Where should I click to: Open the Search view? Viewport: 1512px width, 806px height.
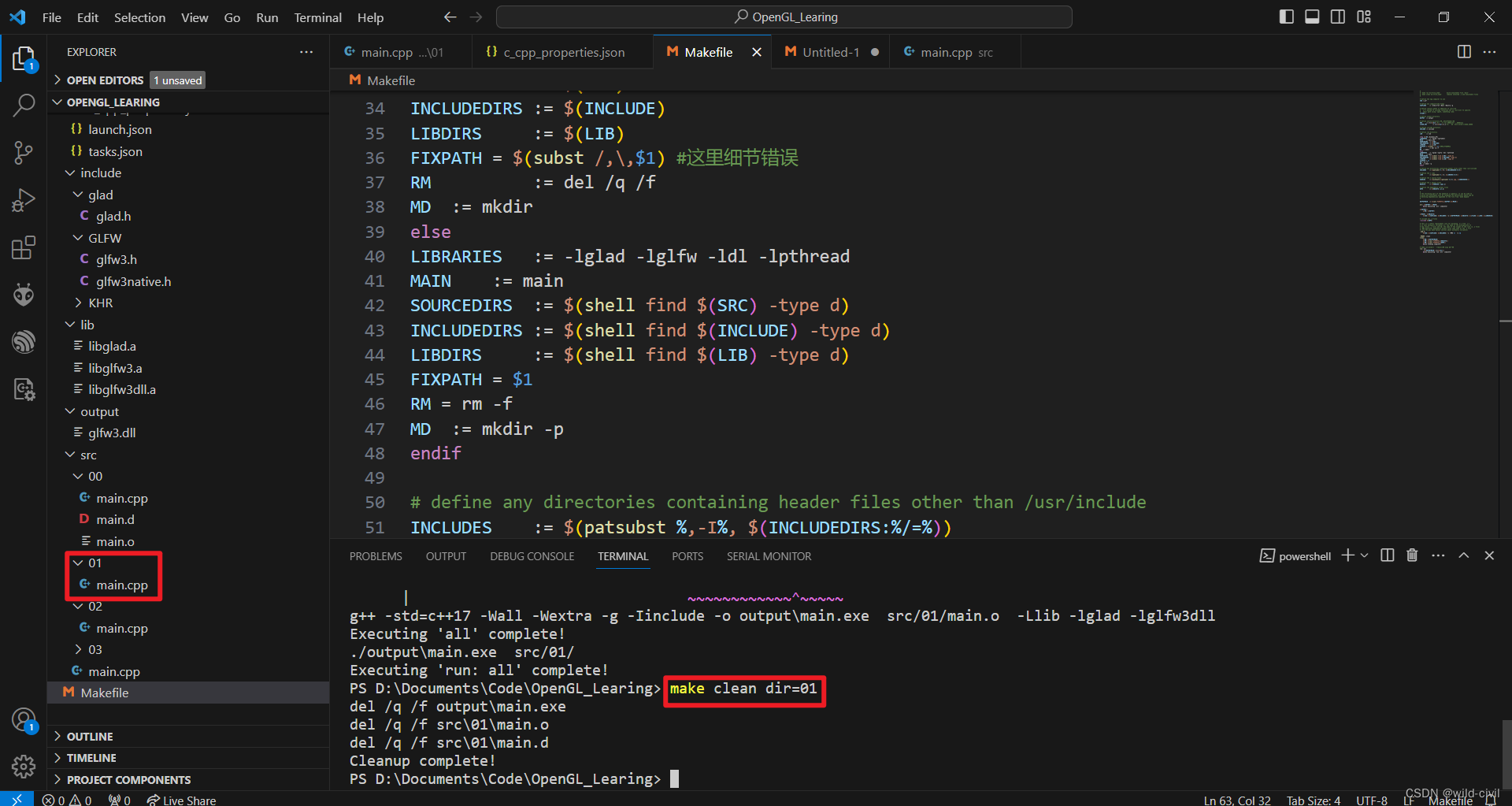coord(24,106)
